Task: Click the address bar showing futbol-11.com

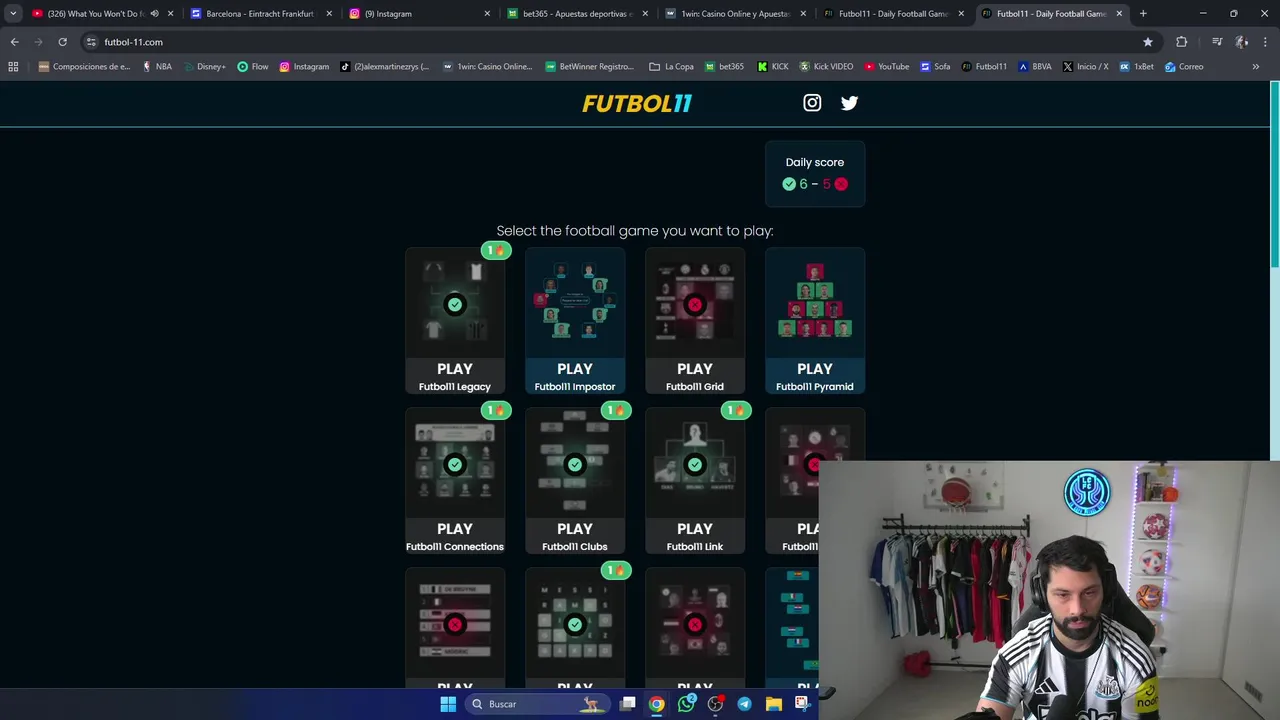Action: point(620,42)
